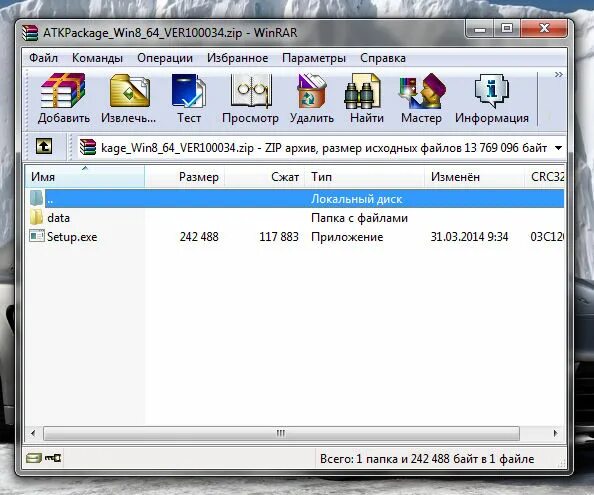Image resolution: width=594 pixels, height=495 pixels.
Task: Sort by Тип column header
Action: click(x=364, y=176)
